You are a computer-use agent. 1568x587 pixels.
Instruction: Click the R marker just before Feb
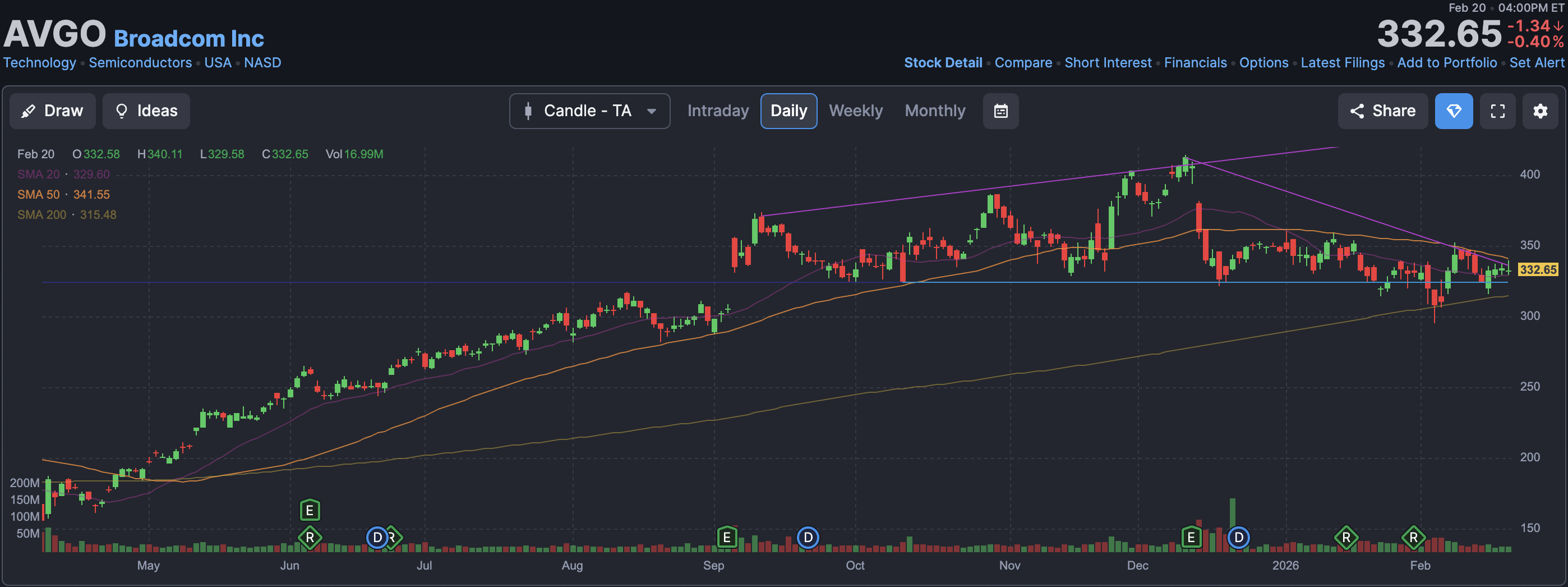coord(1413,538)
